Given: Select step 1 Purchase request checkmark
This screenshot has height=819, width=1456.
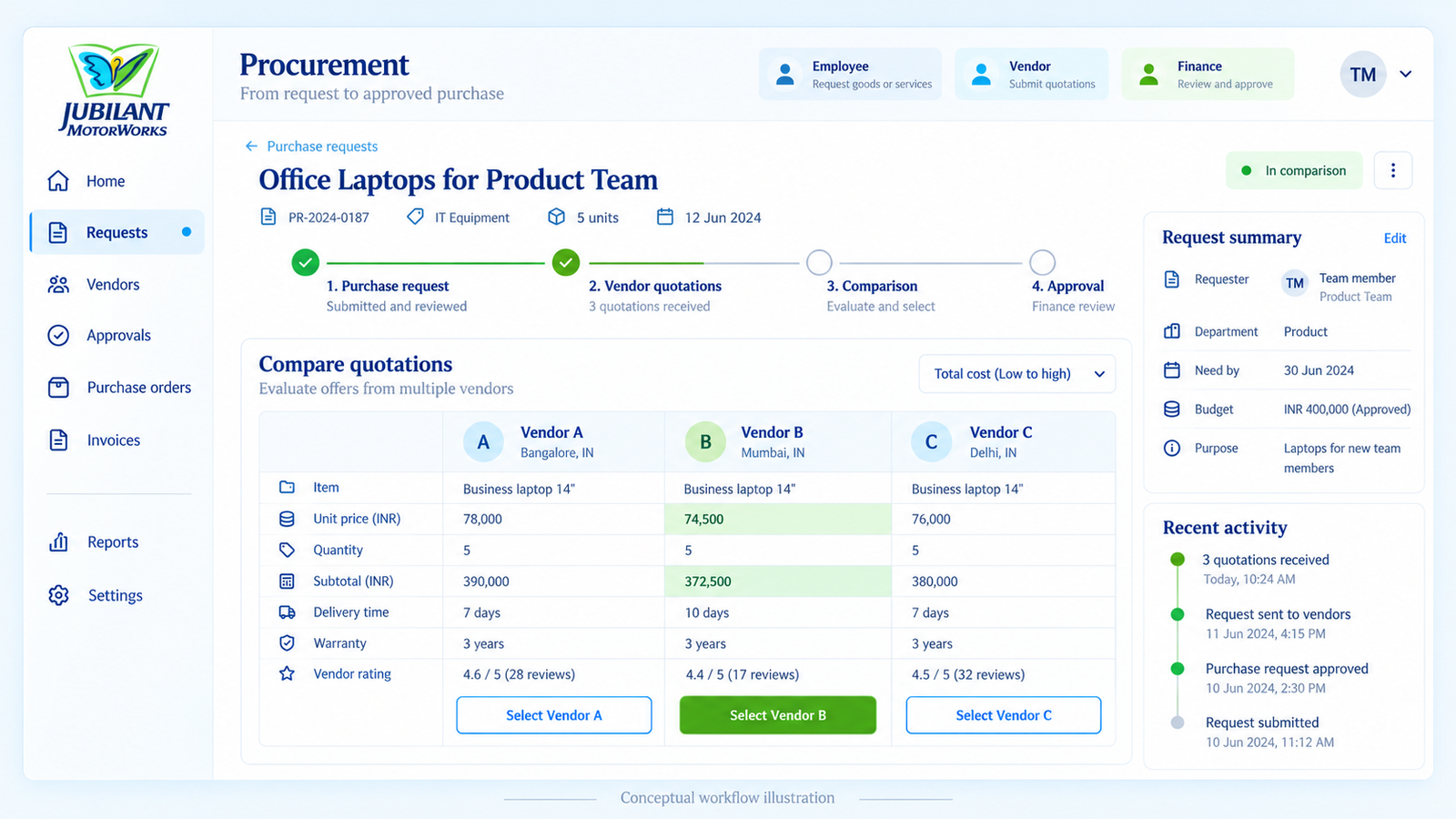Looking at the screenshot, I should (306, 263).
